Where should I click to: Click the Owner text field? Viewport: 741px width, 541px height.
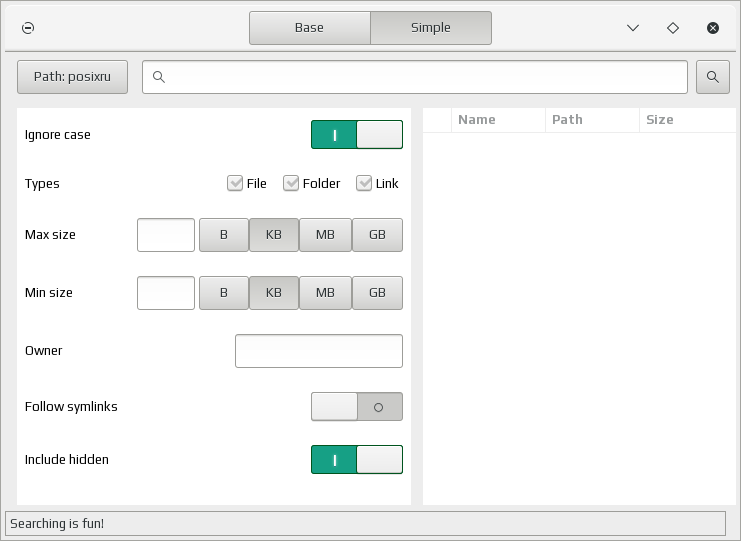point(319,351)
